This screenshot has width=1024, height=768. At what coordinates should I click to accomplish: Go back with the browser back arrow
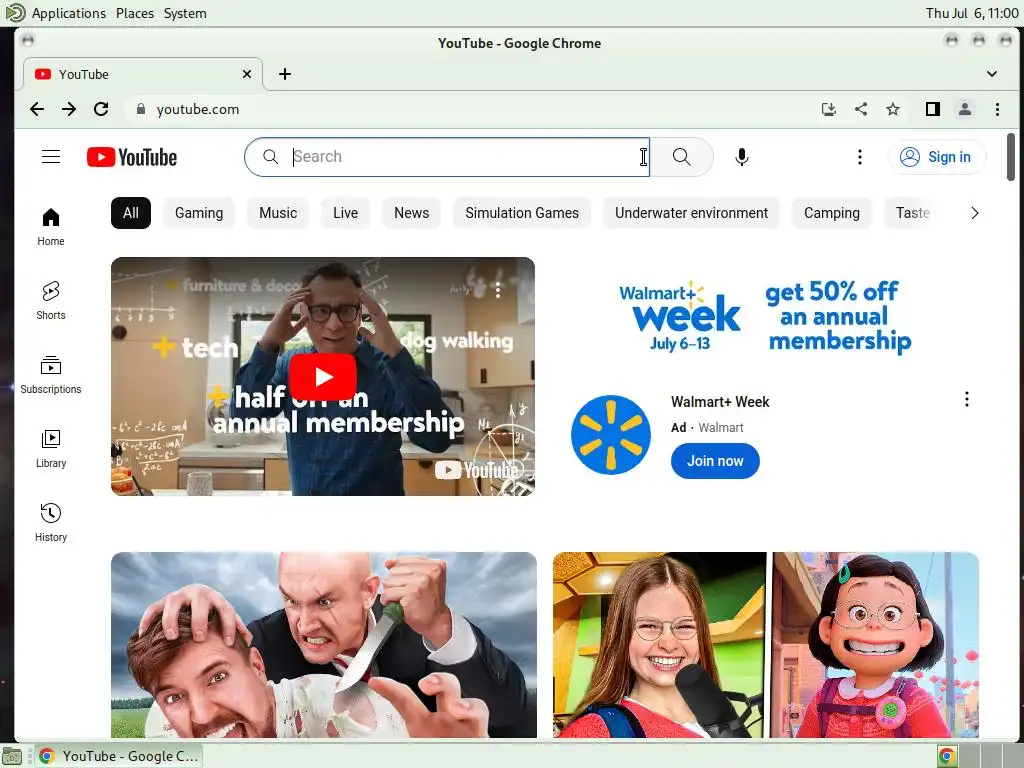(37, 109)
